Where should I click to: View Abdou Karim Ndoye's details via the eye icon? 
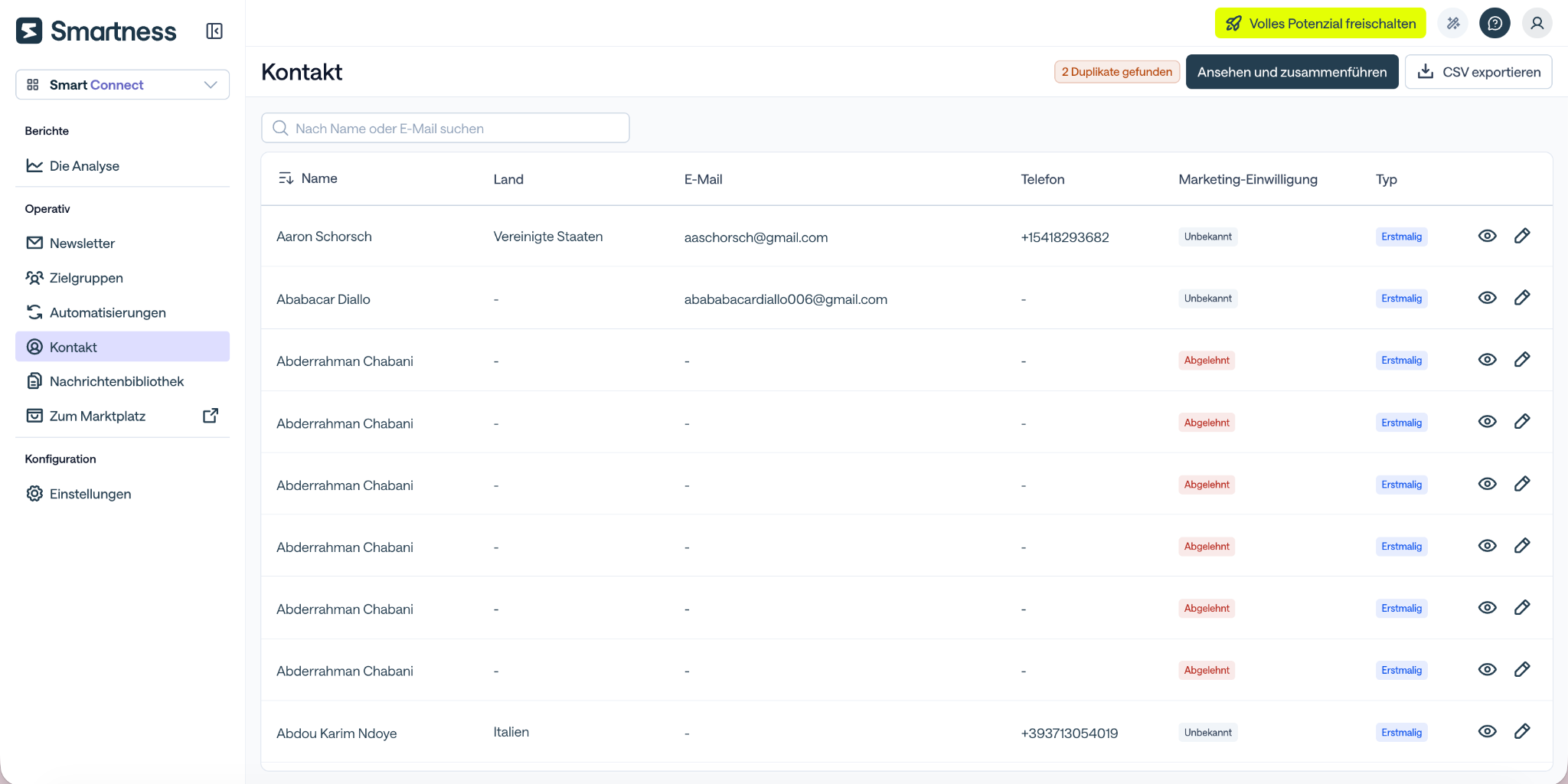tap(1487, 731)
